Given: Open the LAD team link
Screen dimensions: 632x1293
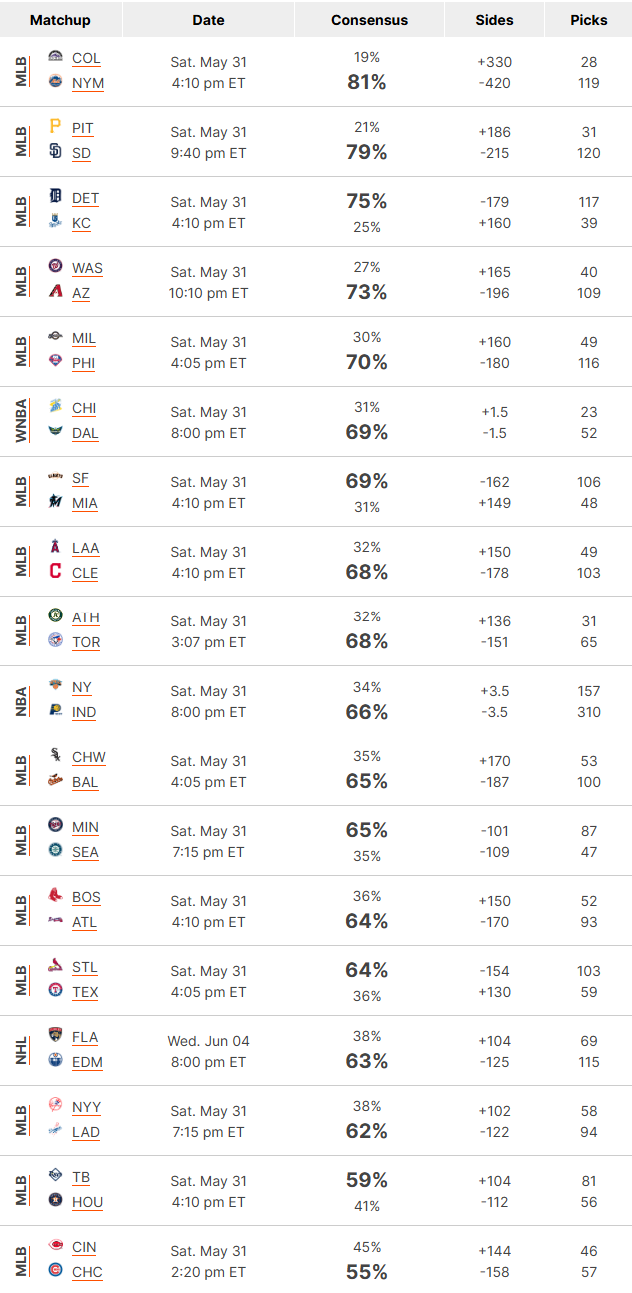Looking at the screenshot, I should coord(86,1132).
